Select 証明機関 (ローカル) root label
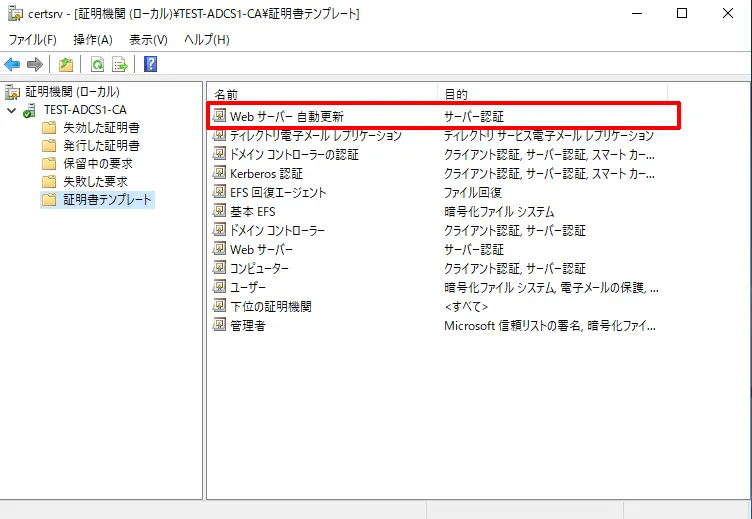The width and height of the screenshot is (752, 519). [x=72, y=92]
